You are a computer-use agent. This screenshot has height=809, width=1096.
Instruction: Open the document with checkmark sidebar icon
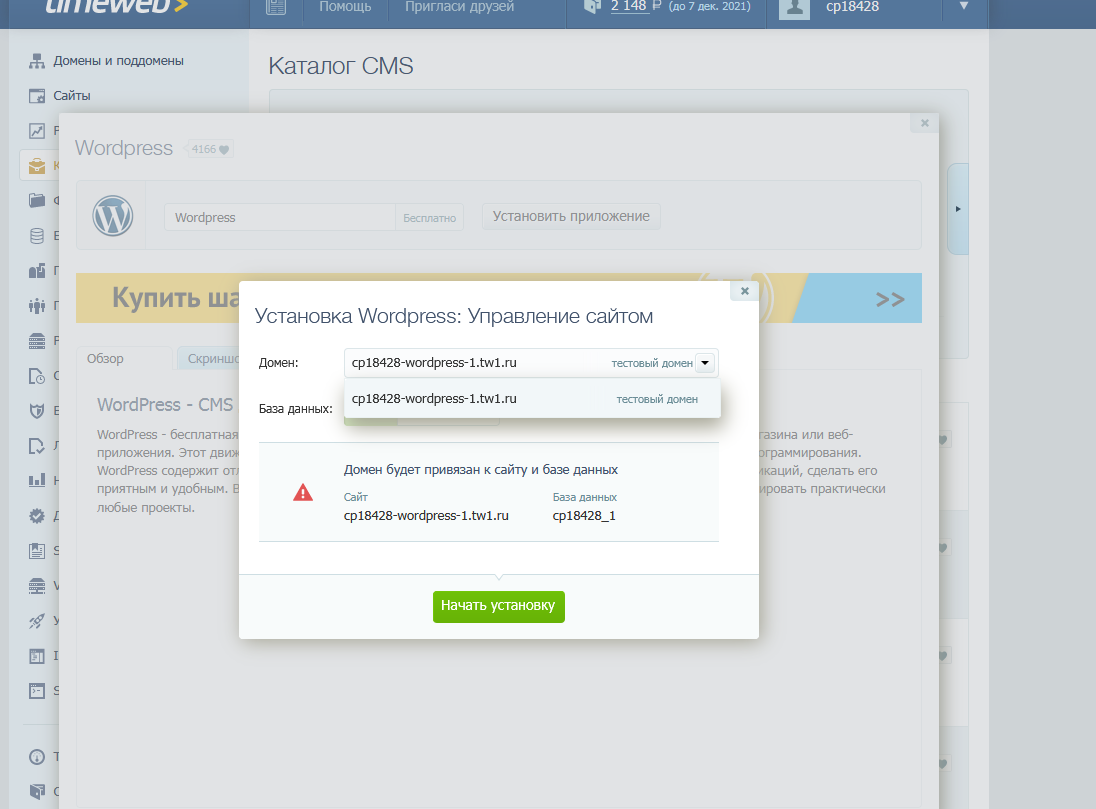click(37, 445)
